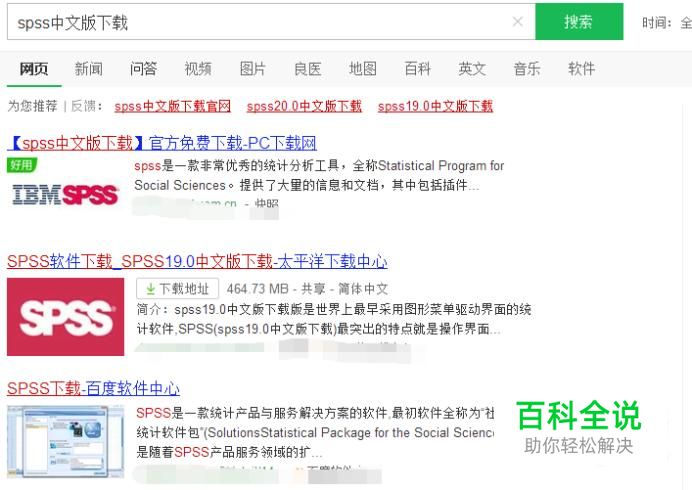This screenshot has height=490, width=692.
Task: Click the 时间 filter label
Action: 656,23
